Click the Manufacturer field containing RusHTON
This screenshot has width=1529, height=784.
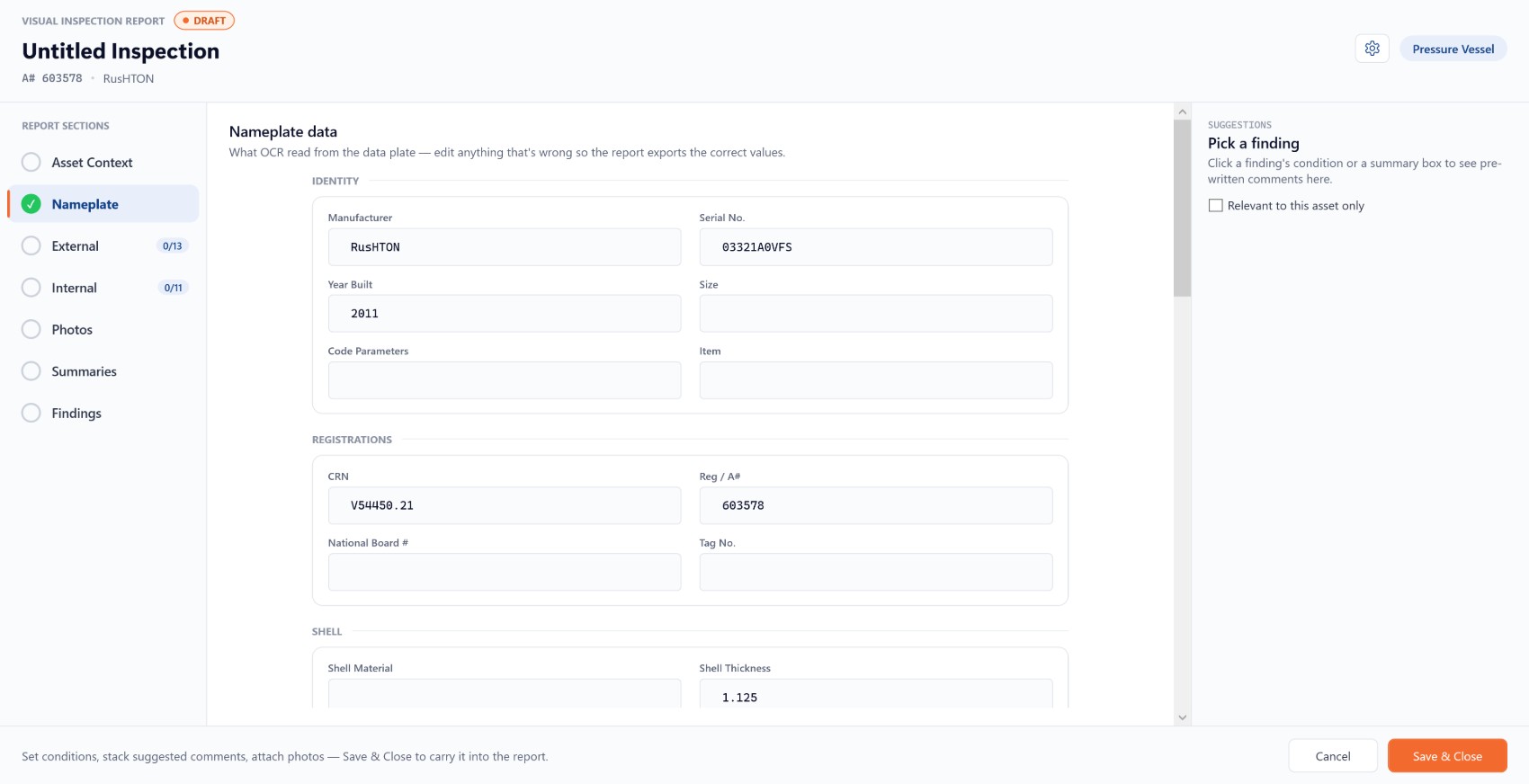tap(505, 247)
